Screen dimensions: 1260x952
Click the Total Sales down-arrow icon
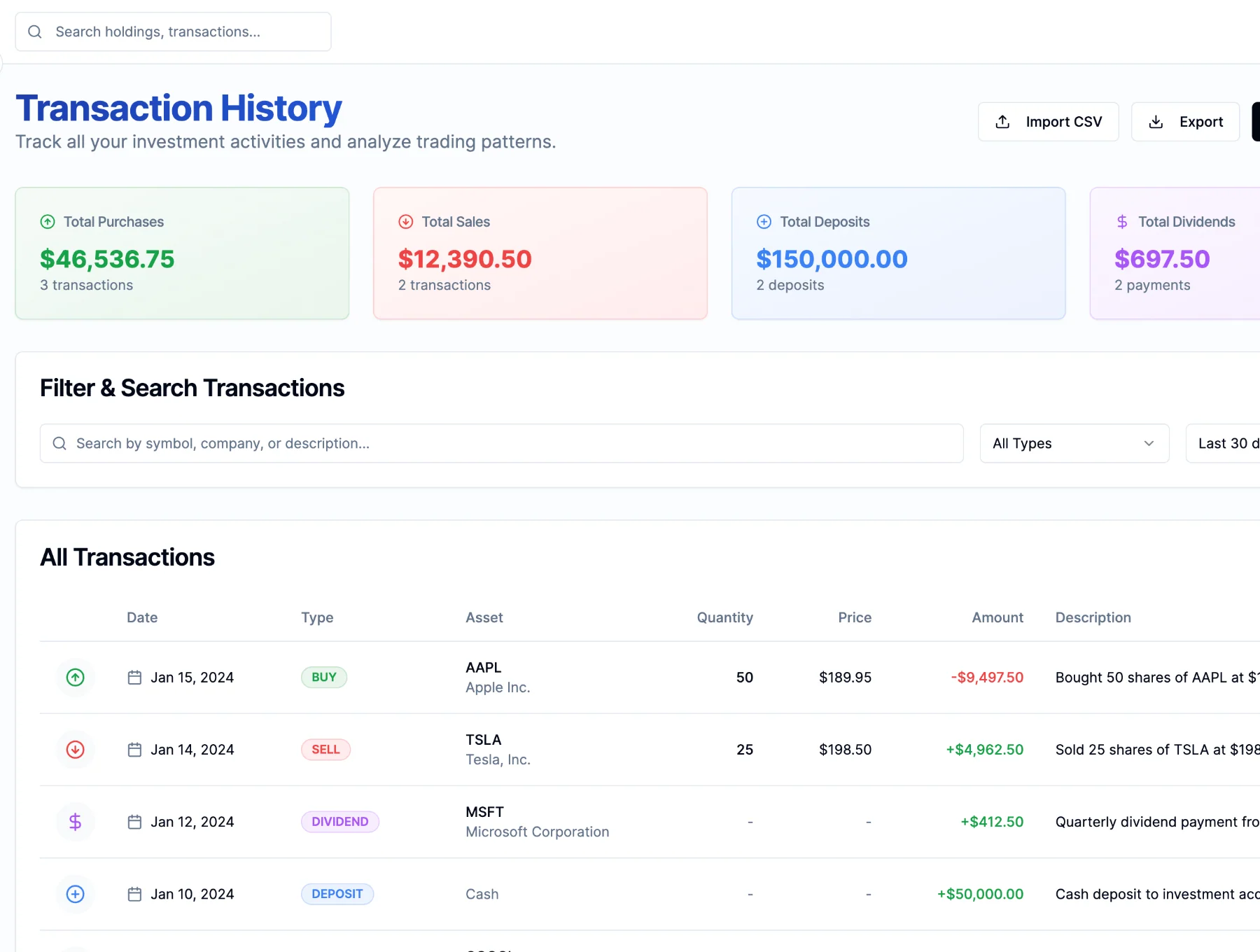pos(406,222)
